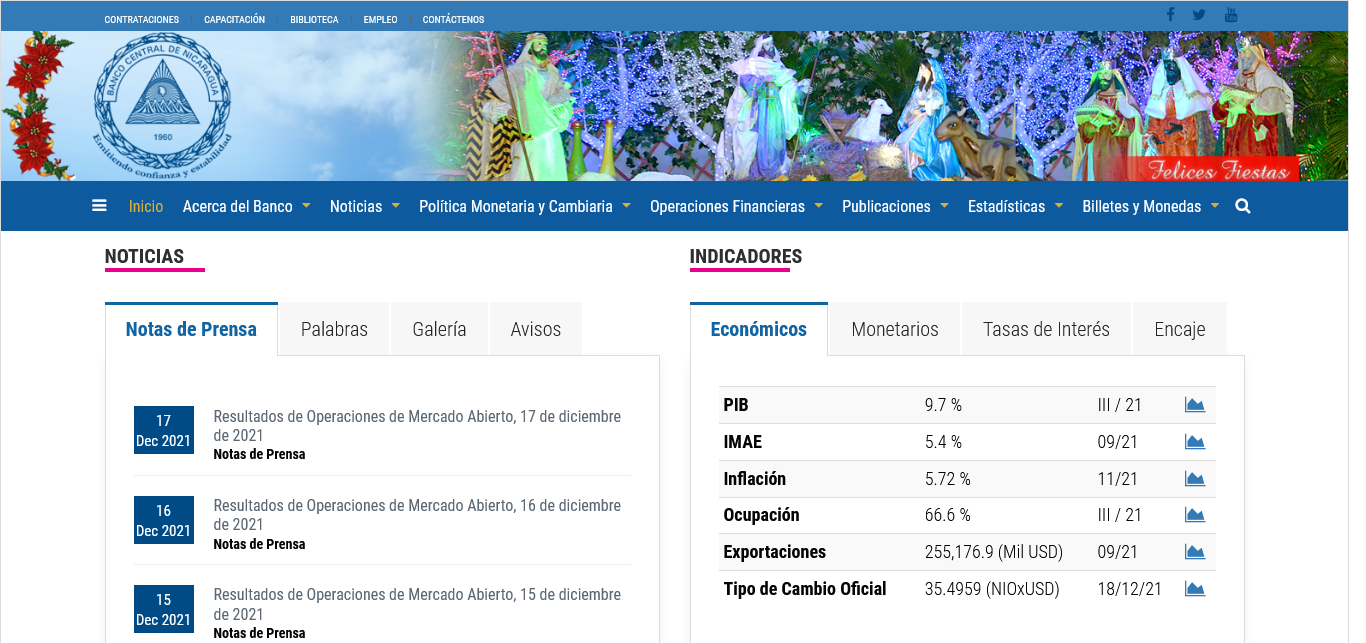This screenshot has height=643, width=1366.
Task: Click the search magnifier icon
Action: pos(1243,206)
